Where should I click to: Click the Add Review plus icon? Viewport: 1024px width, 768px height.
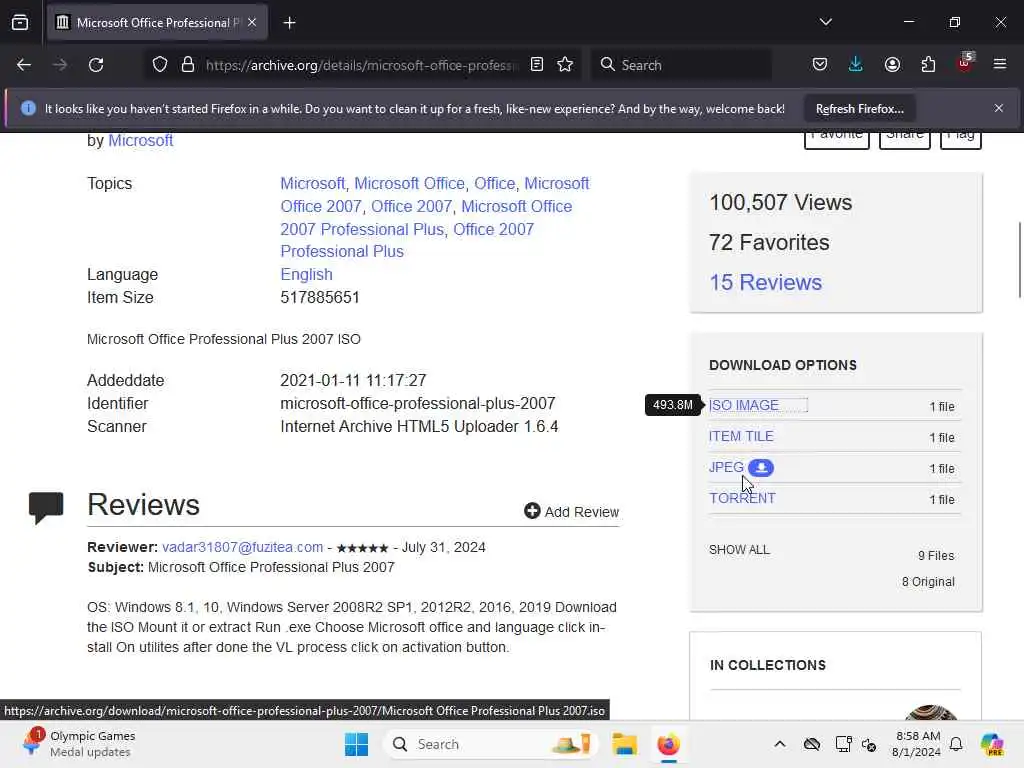[x=532, y=511]
